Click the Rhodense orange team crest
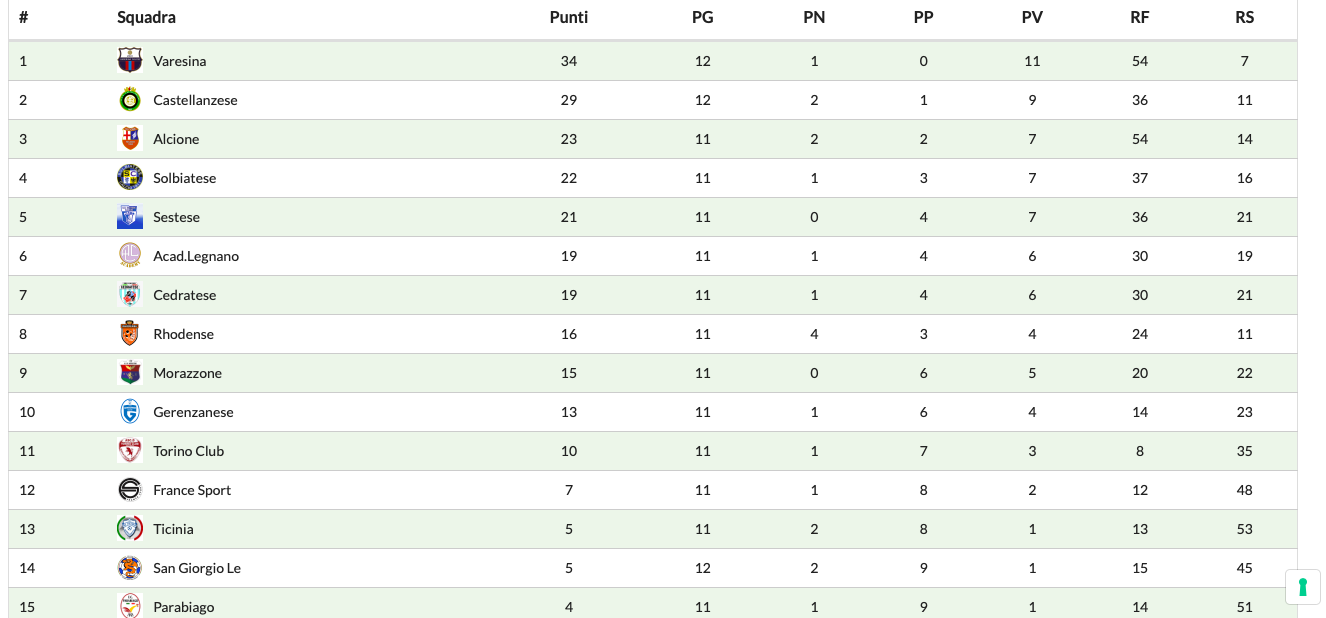Screen dimensions: 1326x618 pos(130,334)
